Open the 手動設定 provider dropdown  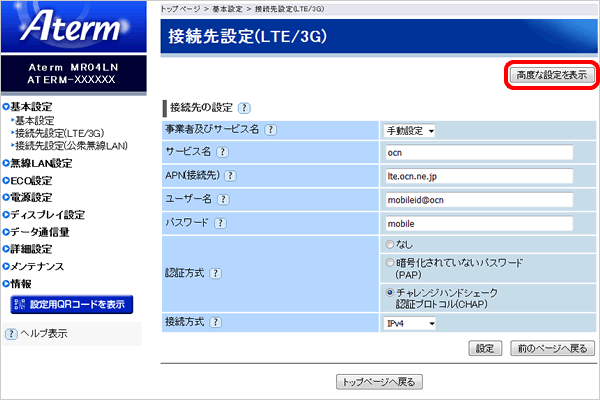(x=411, y=130)
